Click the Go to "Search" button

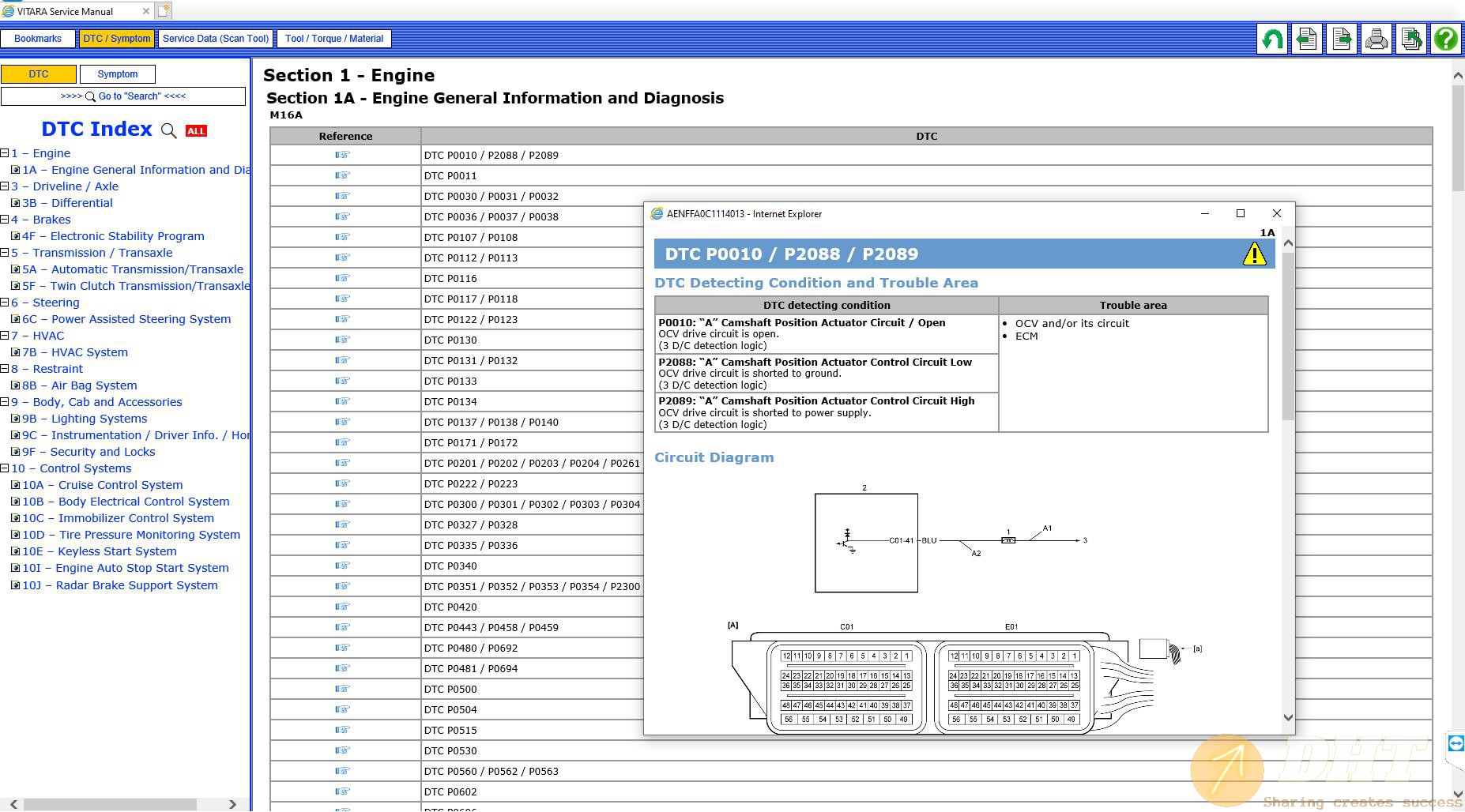point(123,96)
